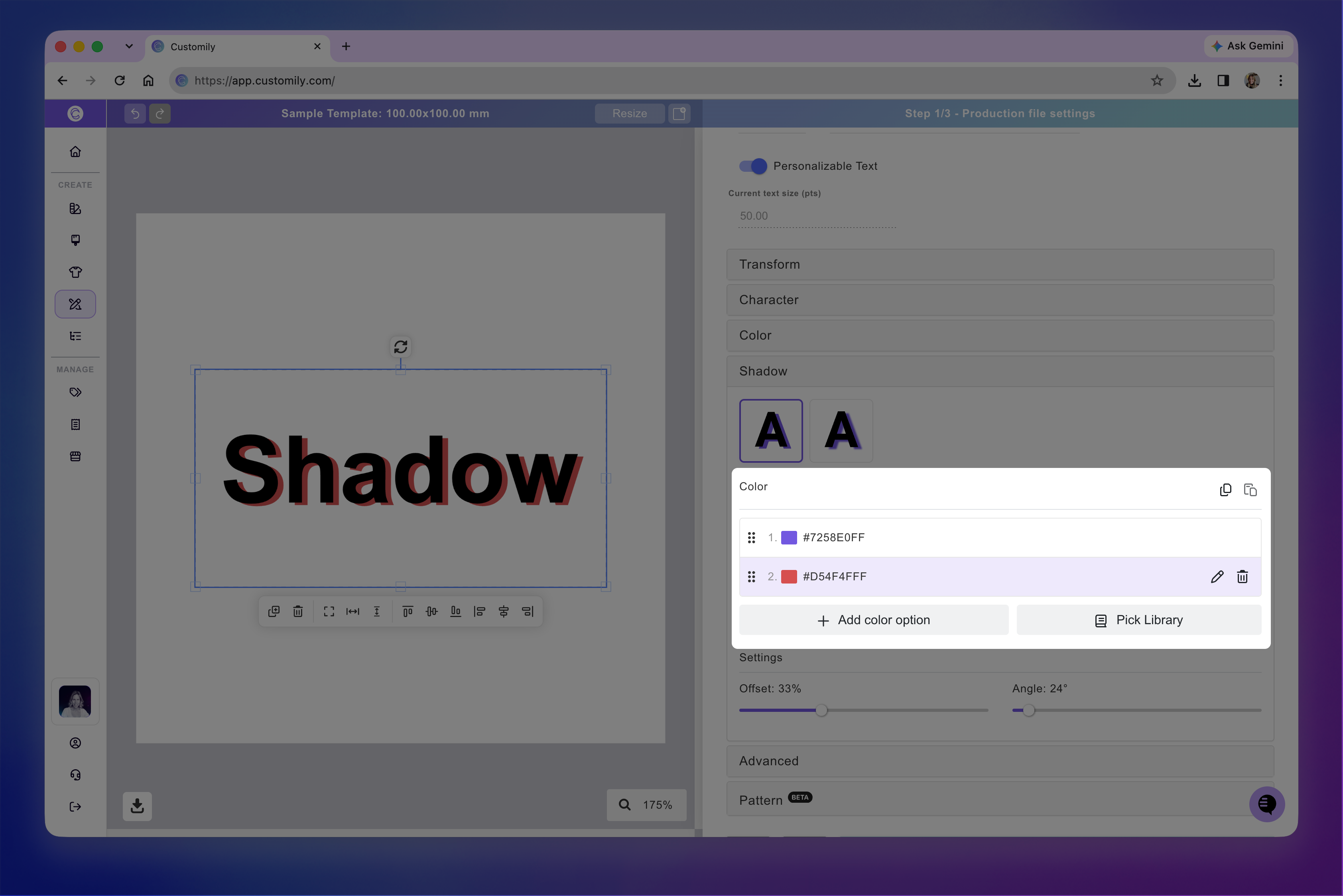The height and width of the screenshot is (896, 1343).
Task: Open the tags icon under Manage
Action: [75, 392]
